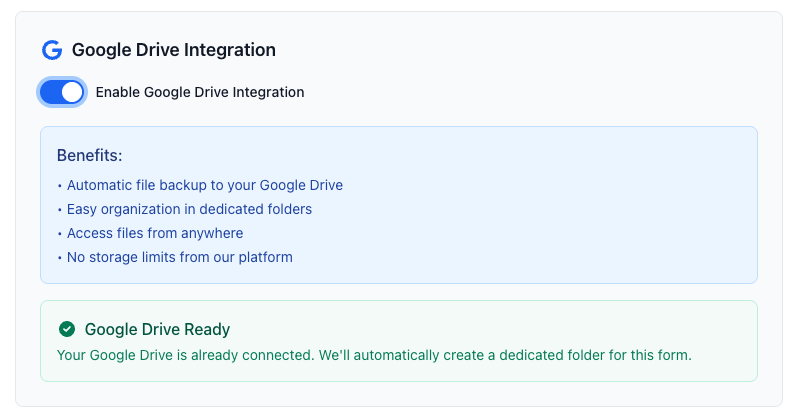The image size is (794, 420).
Task: Click the already connected status message
Action: pyautogui.click(x=374, y=355)
